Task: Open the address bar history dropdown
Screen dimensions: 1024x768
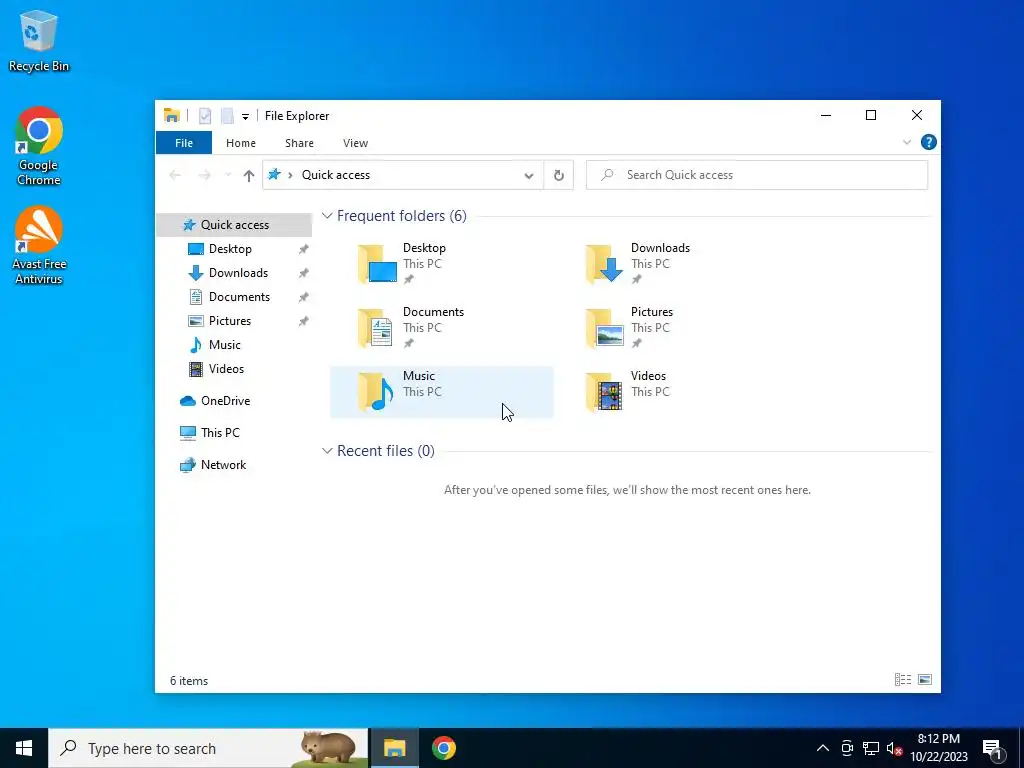Action: (x=529, y=175)
